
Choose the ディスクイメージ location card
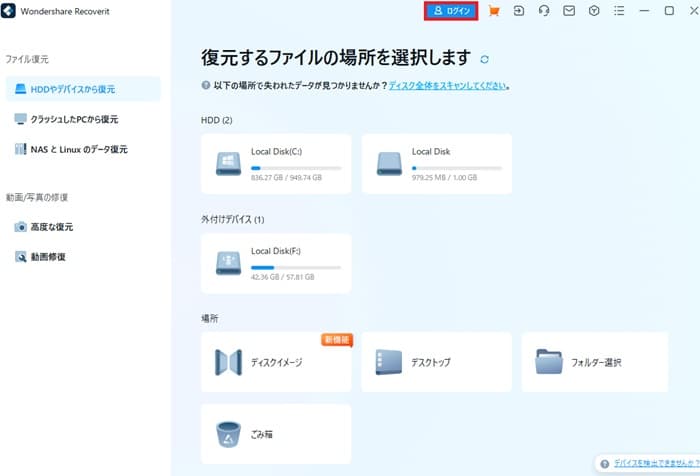coord(276,362)
